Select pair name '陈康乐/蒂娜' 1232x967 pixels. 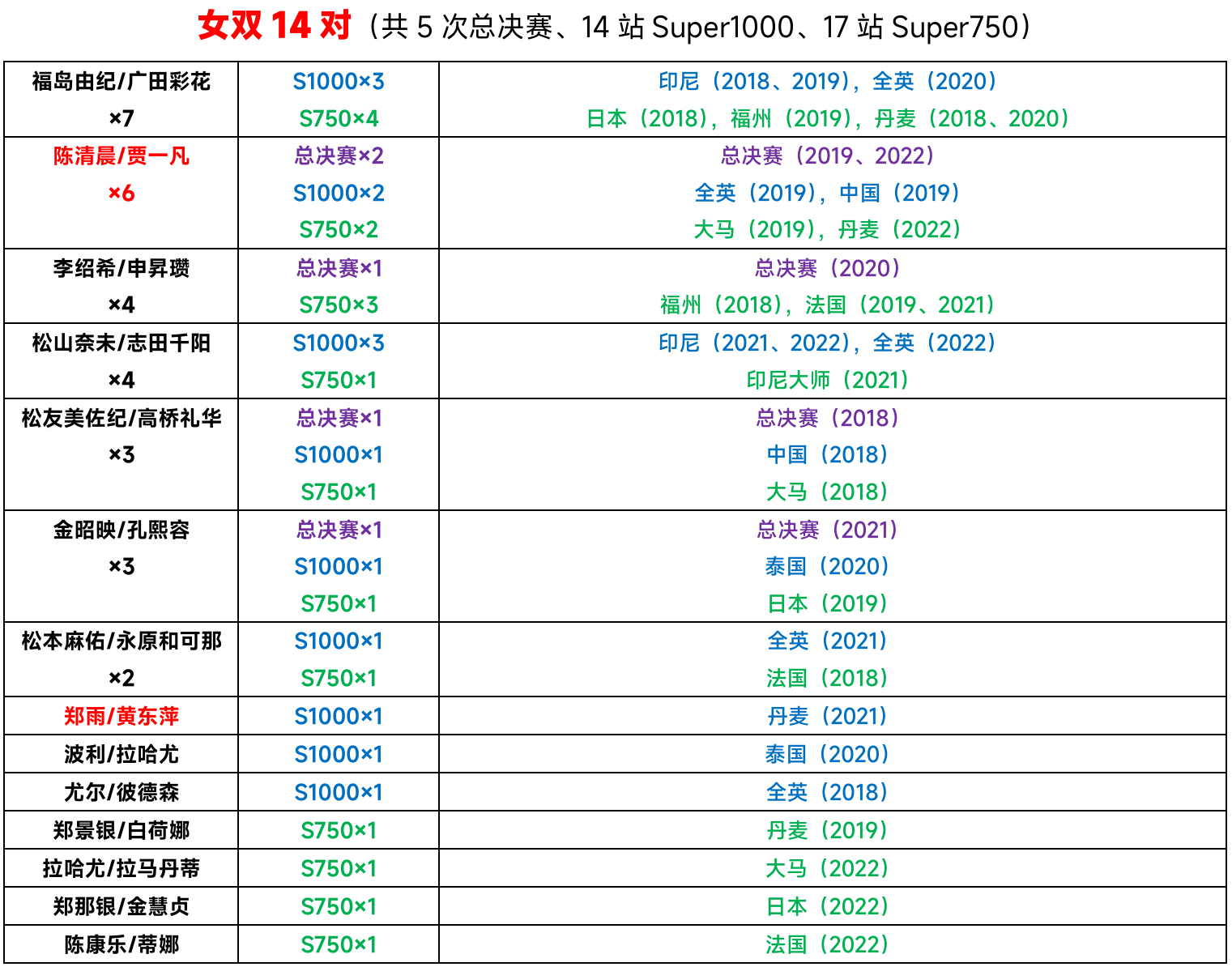coord(121,944)
